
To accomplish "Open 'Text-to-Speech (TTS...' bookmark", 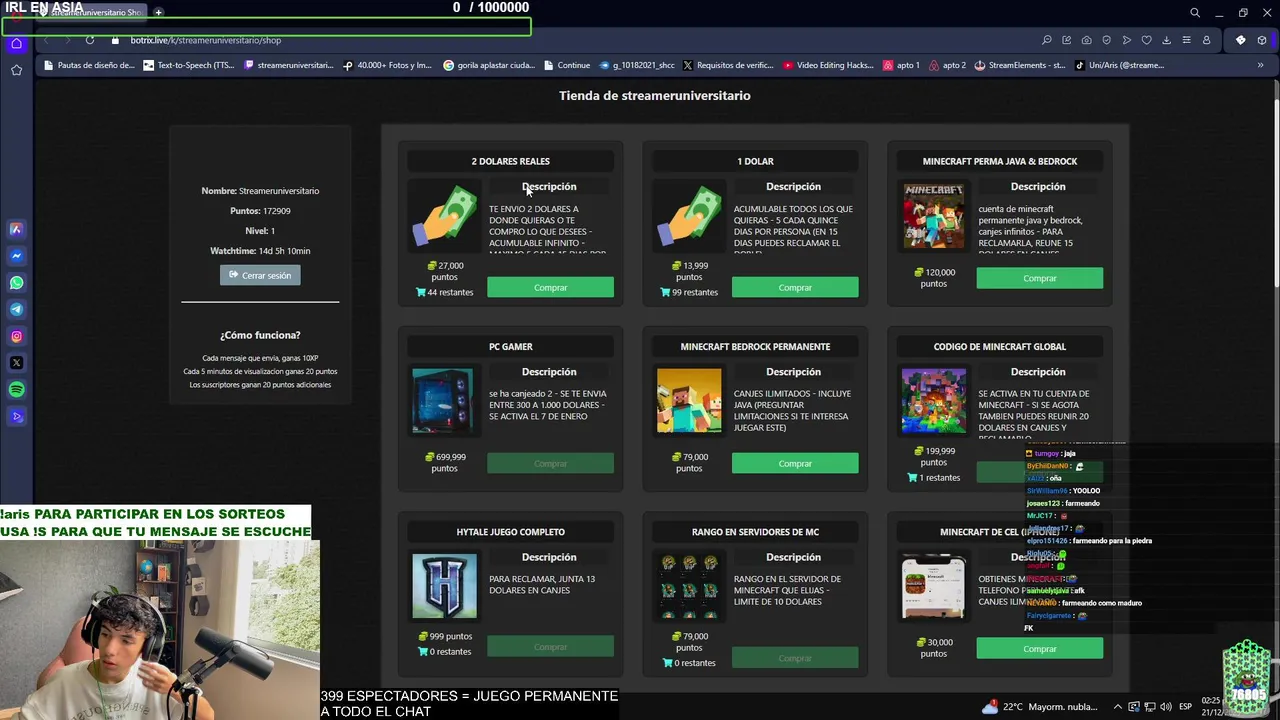I will coord(188,65).
